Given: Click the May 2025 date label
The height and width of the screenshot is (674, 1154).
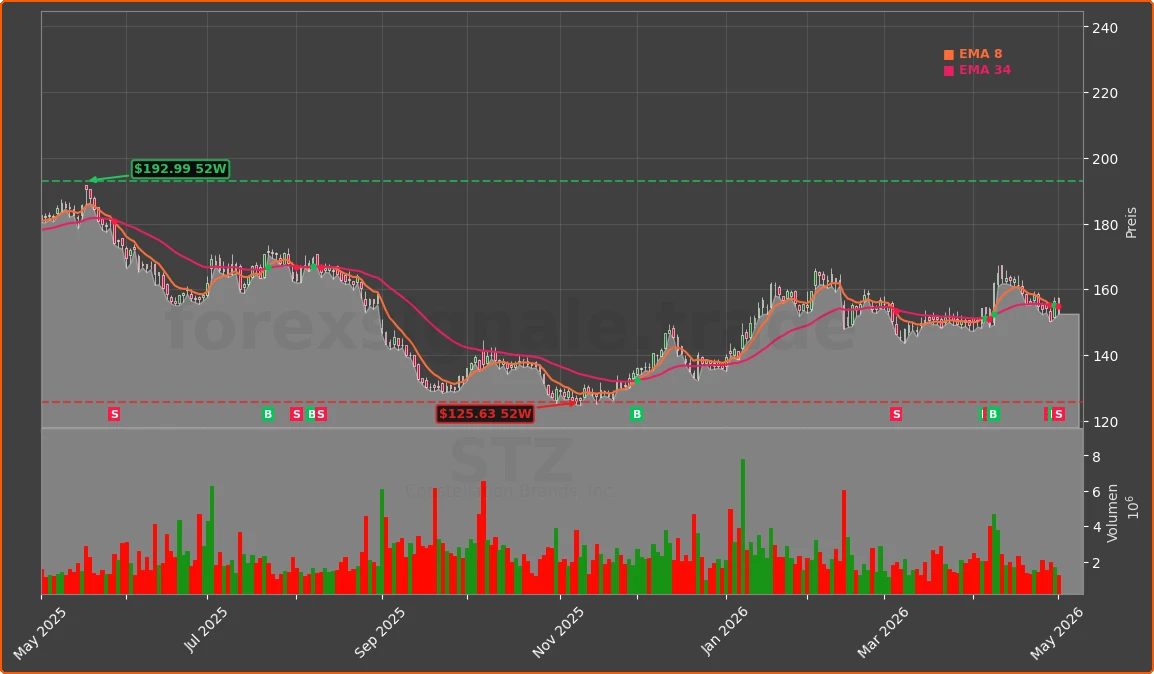Looking at the screenshot, I should 40,634.
